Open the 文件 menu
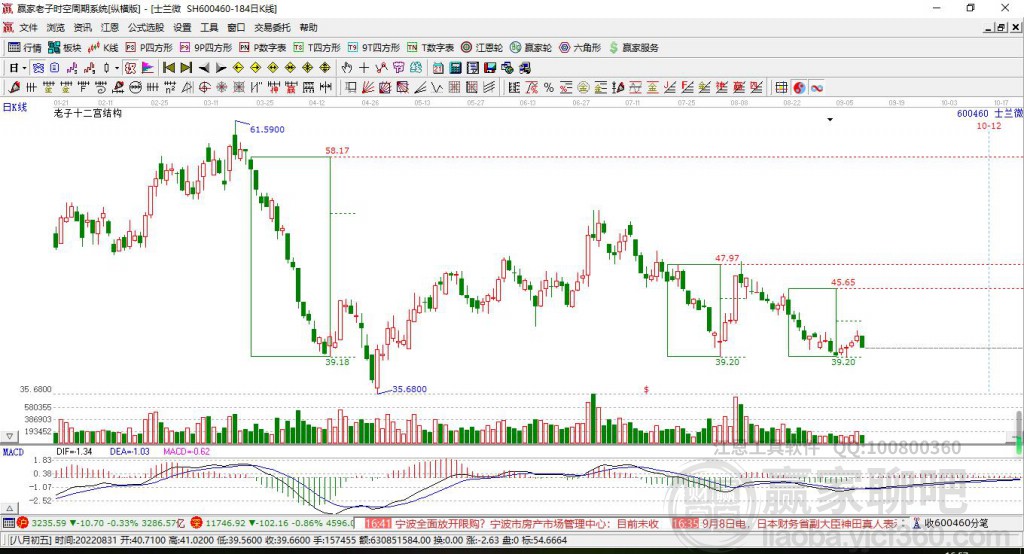 [28, 27]
